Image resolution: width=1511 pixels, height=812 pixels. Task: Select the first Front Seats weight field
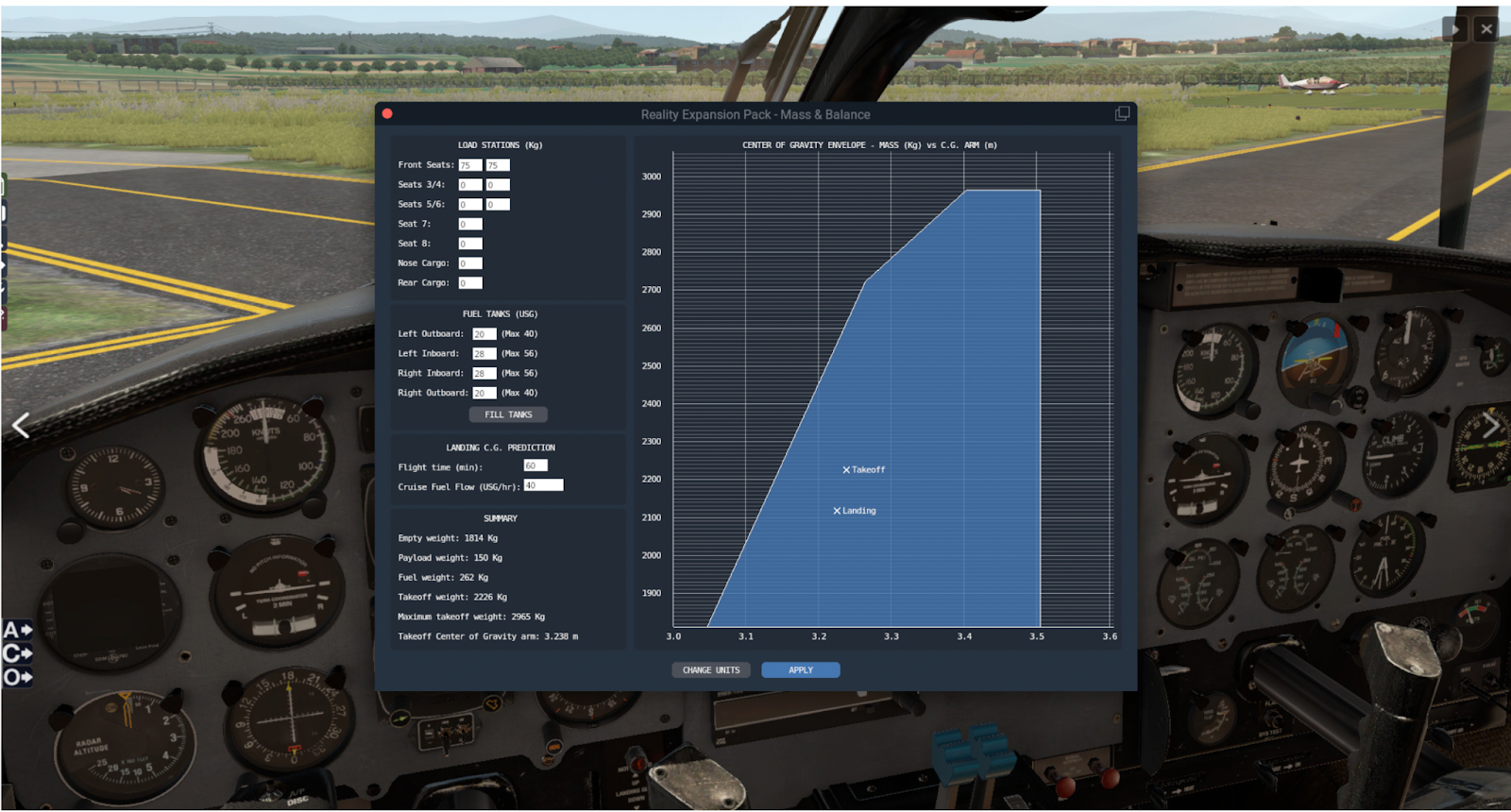coord(470,165)
